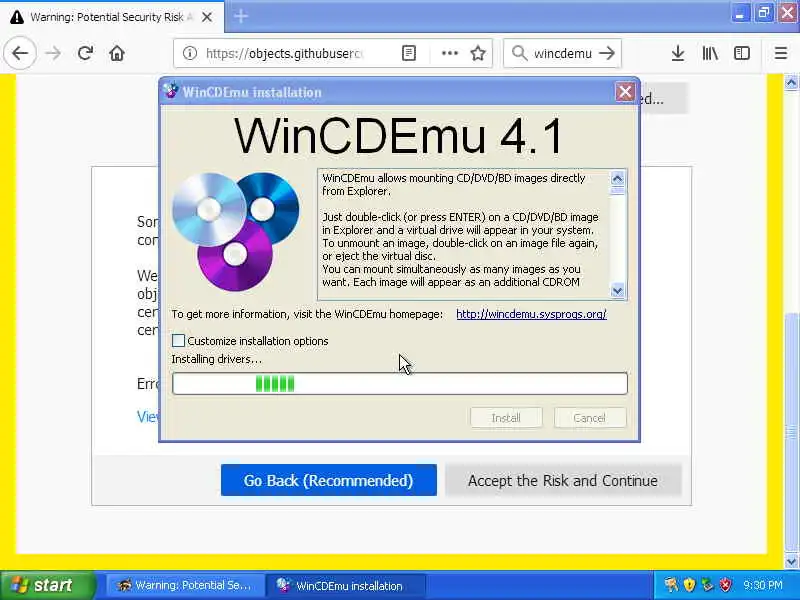Click the search magnifier icon
The image size is (800, 600).
pyautogui.click(x=519, y=53)
